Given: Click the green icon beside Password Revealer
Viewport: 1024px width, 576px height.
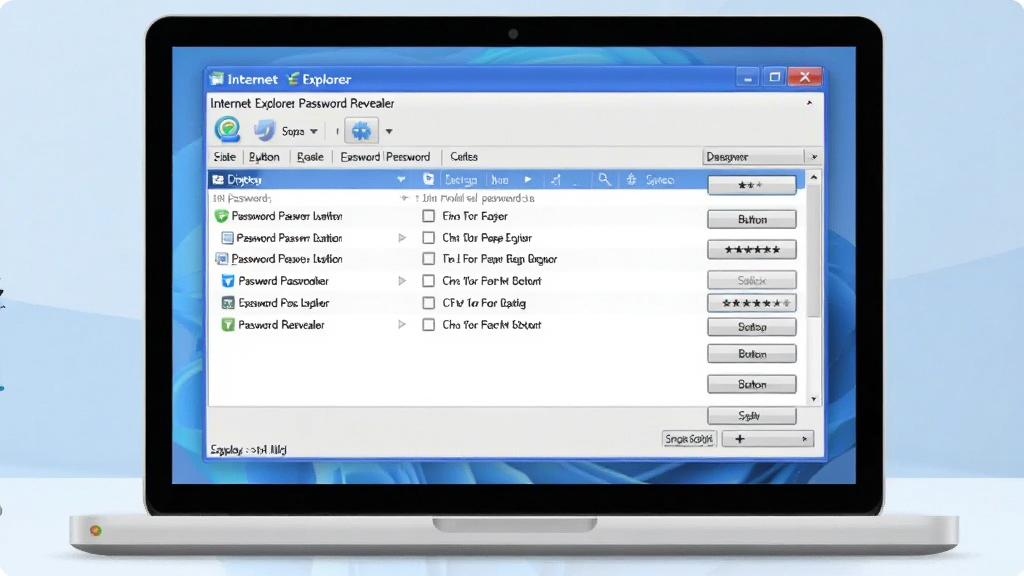Looking at the screenshot, I should (x=228, y=325).
